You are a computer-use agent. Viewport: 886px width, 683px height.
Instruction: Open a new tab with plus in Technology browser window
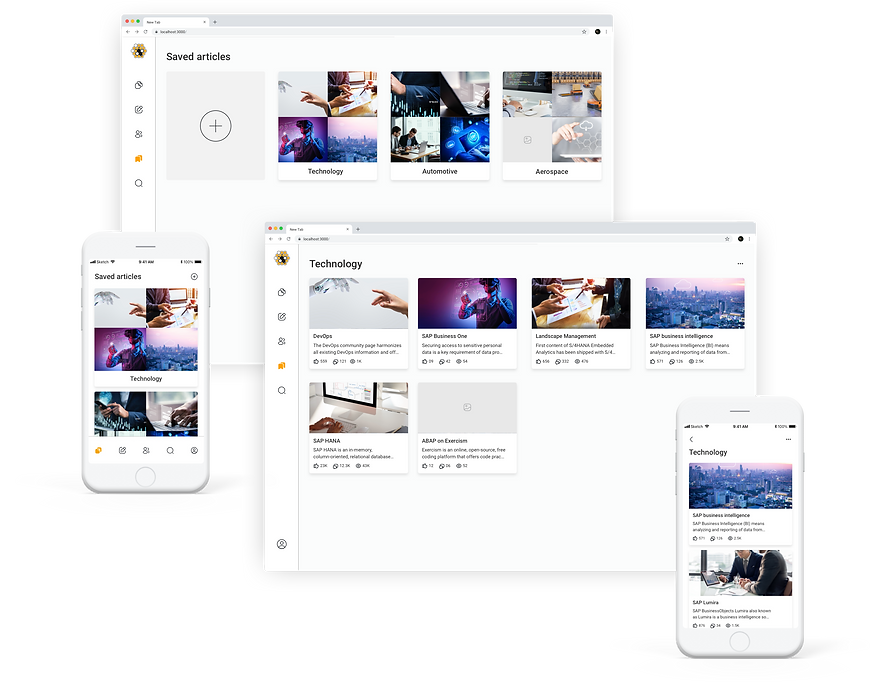point(358,229)
